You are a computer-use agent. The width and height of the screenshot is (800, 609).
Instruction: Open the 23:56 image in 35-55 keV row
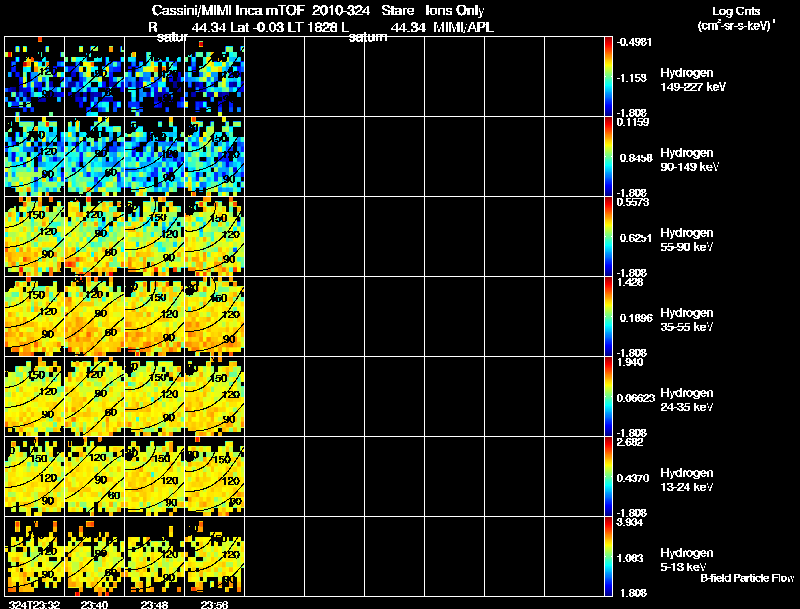(214, 316)
